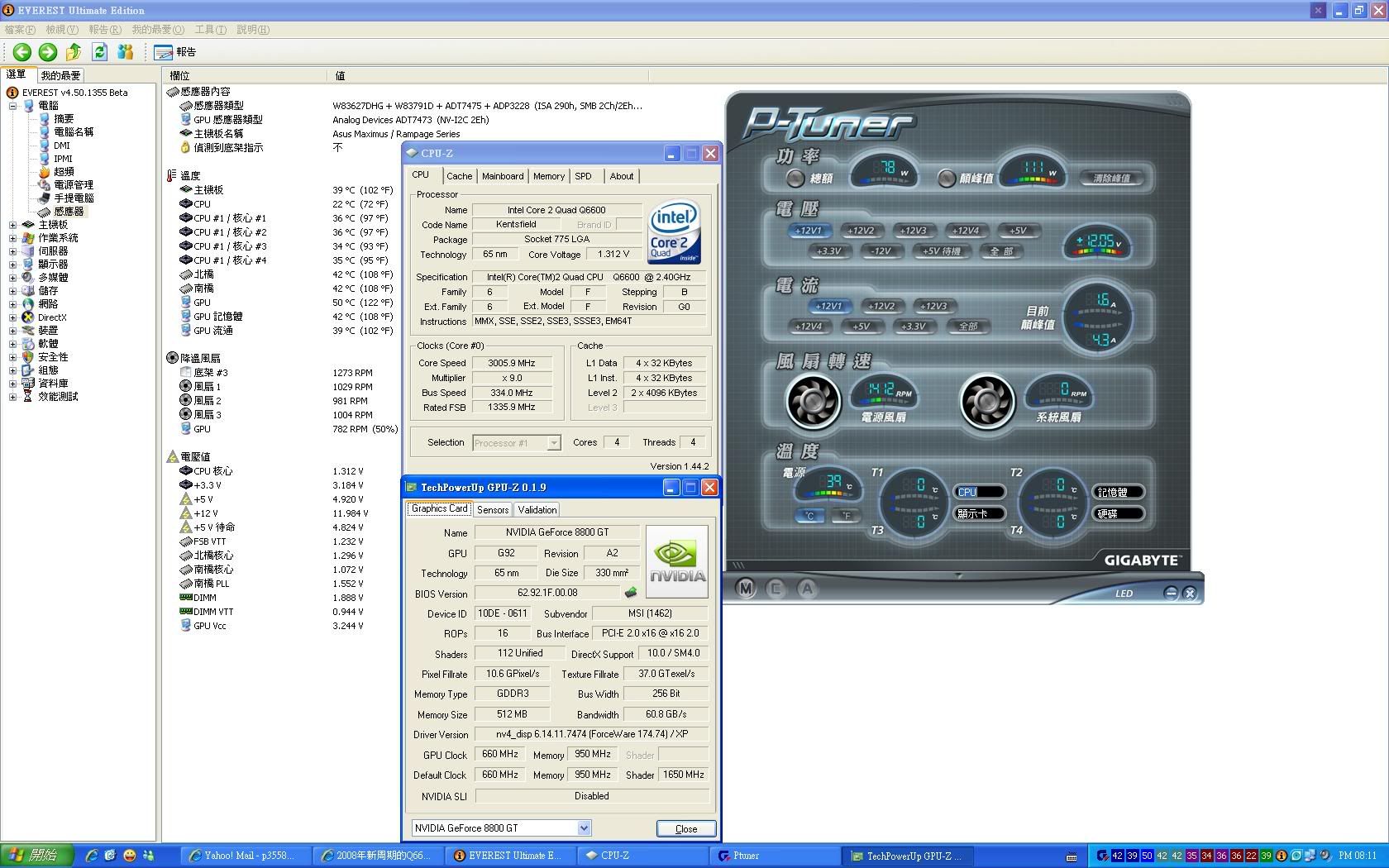Open the Processor selection dropdown in CPU-Z

(x=553, y=443)
